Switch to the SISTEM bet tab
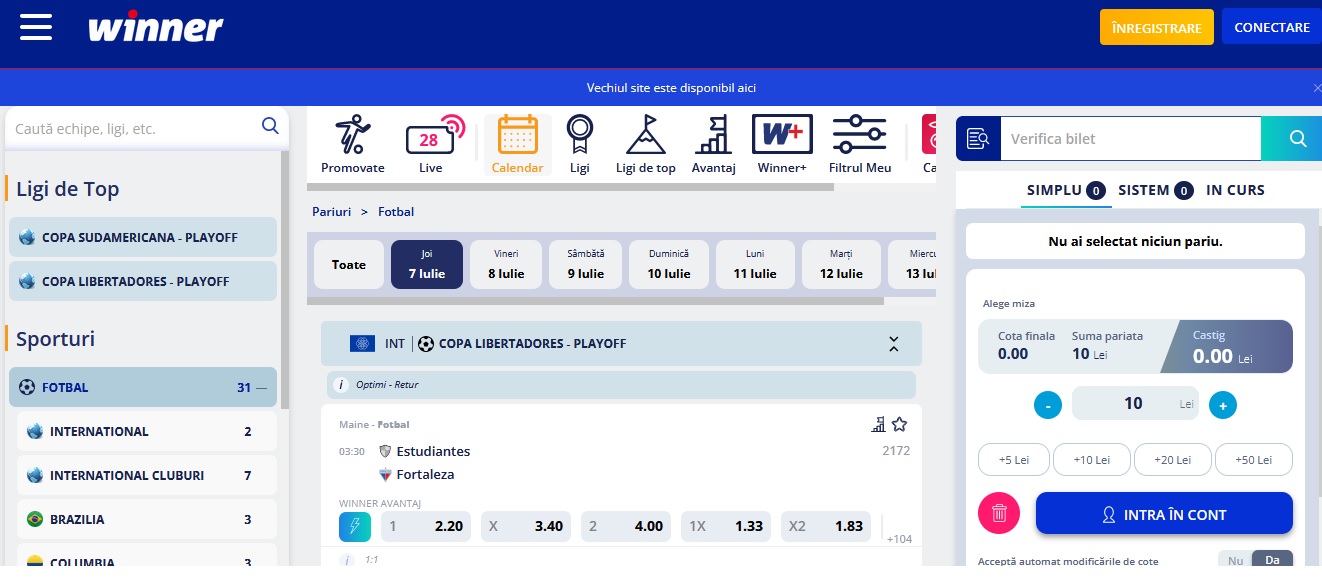The height and width of the screenshot is (585, 1322). coord(1155,190)
